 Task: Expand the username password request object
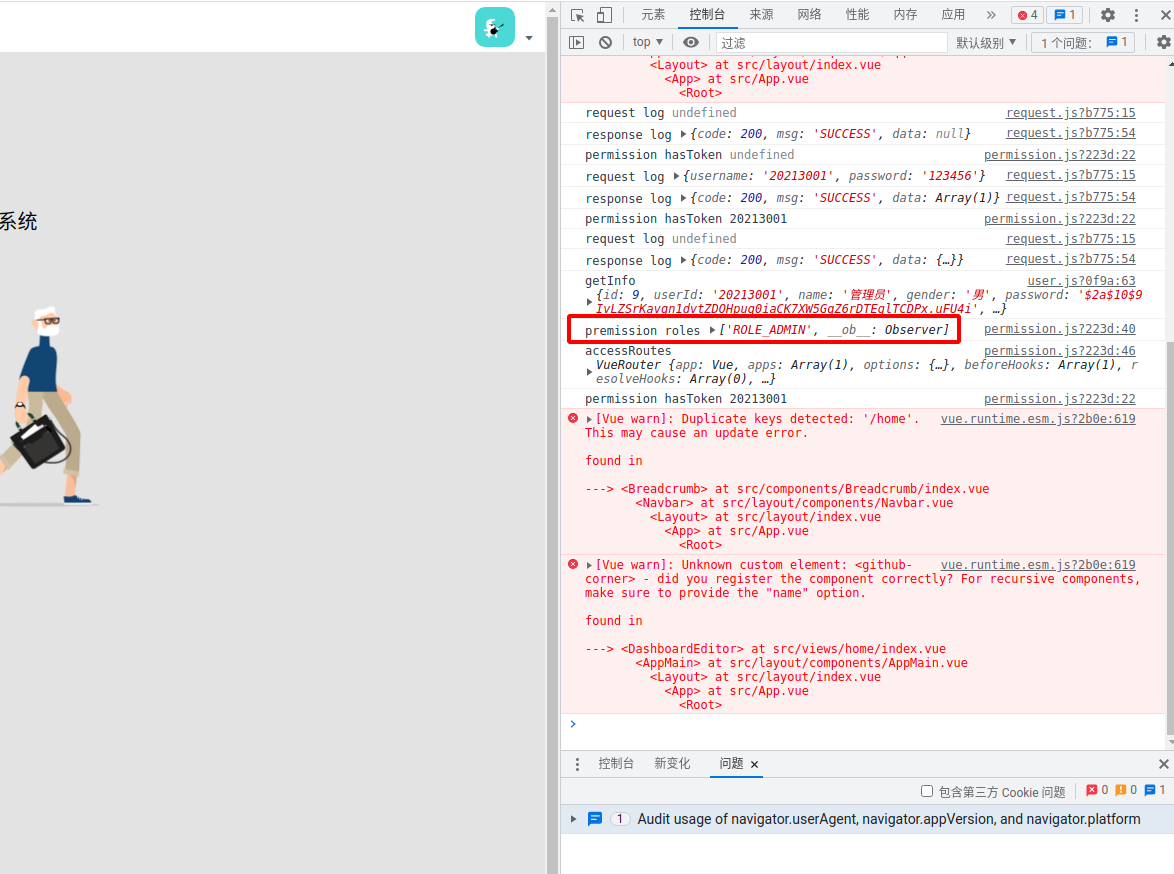(x=676, y=176)
